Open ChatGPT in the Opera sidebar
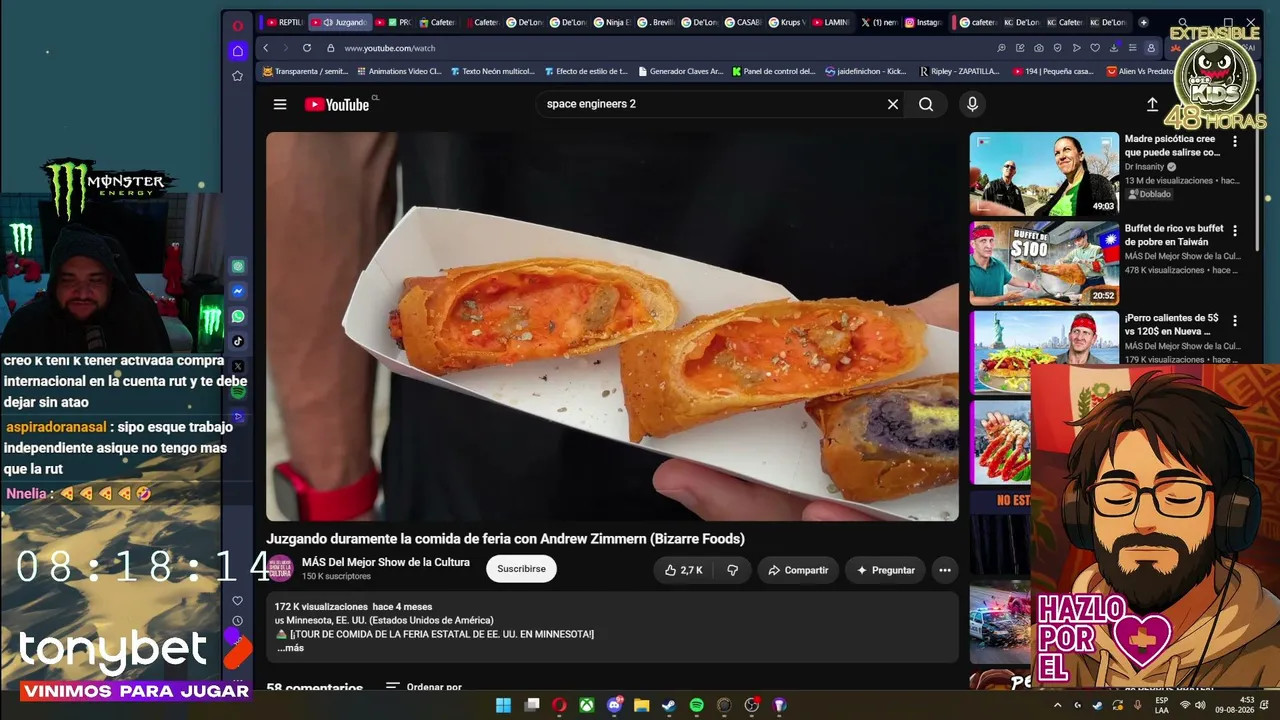This screenshot has width=1280, height=720. point(238,267)
